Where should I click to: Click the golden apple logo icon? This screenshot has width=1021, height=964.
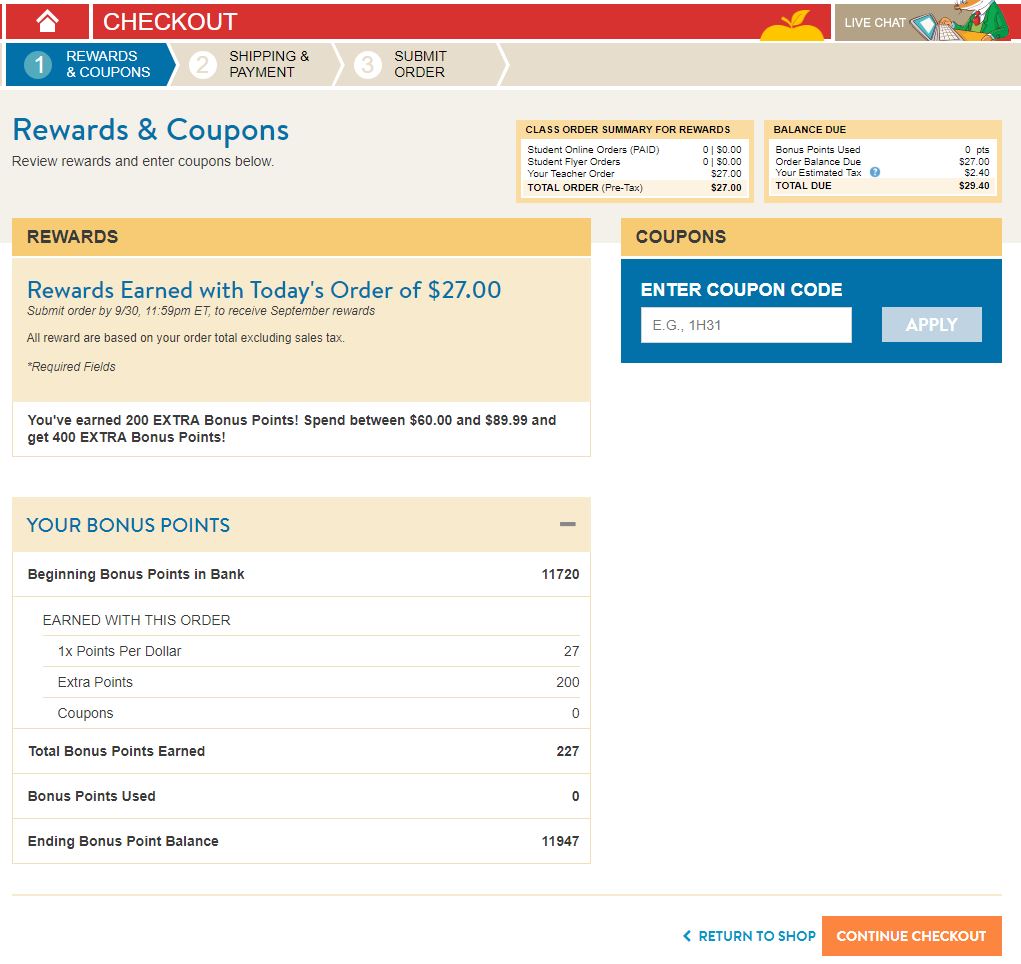pos(792,25)
